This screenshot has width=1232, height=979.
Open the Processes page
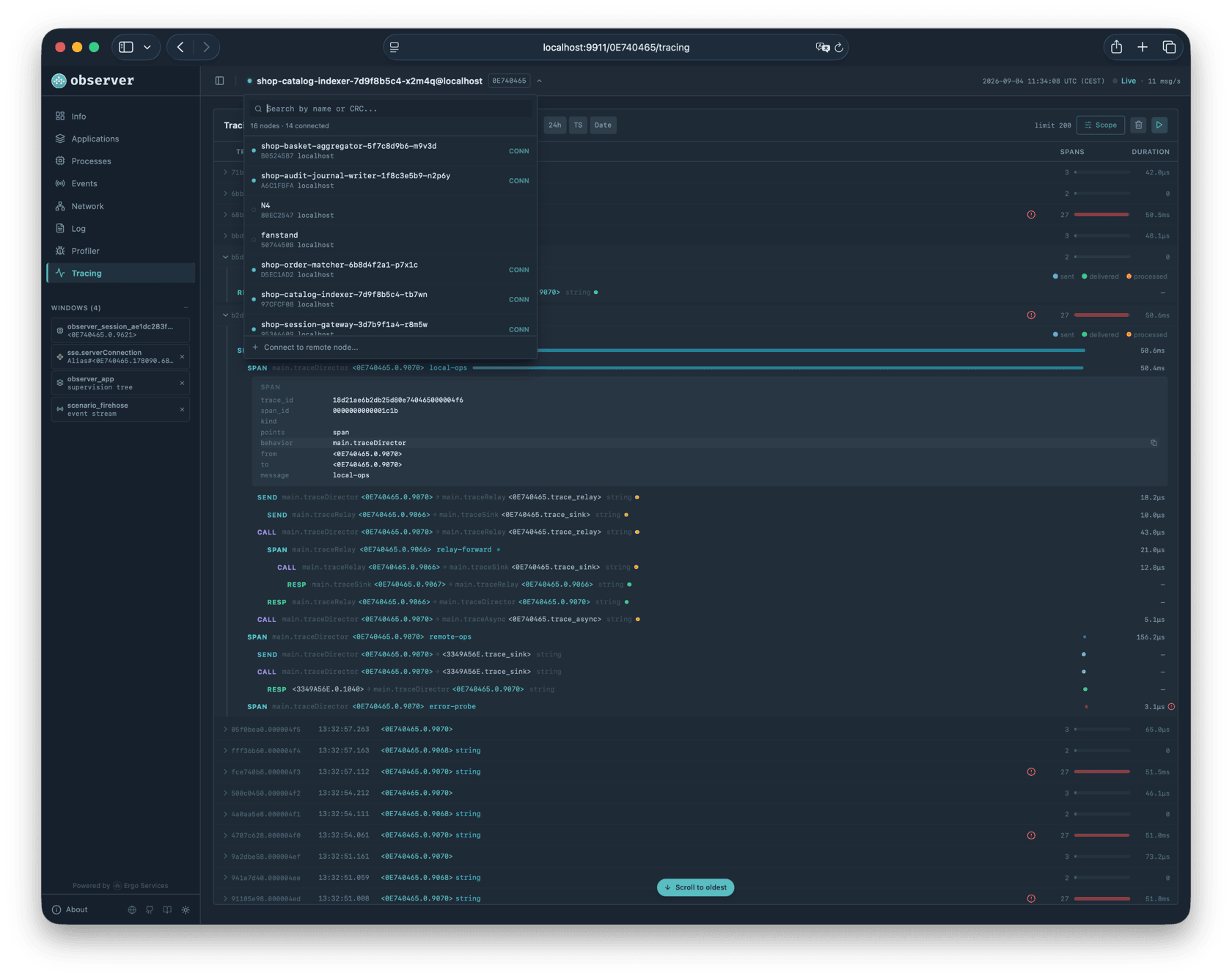click(x=91, y=161)
